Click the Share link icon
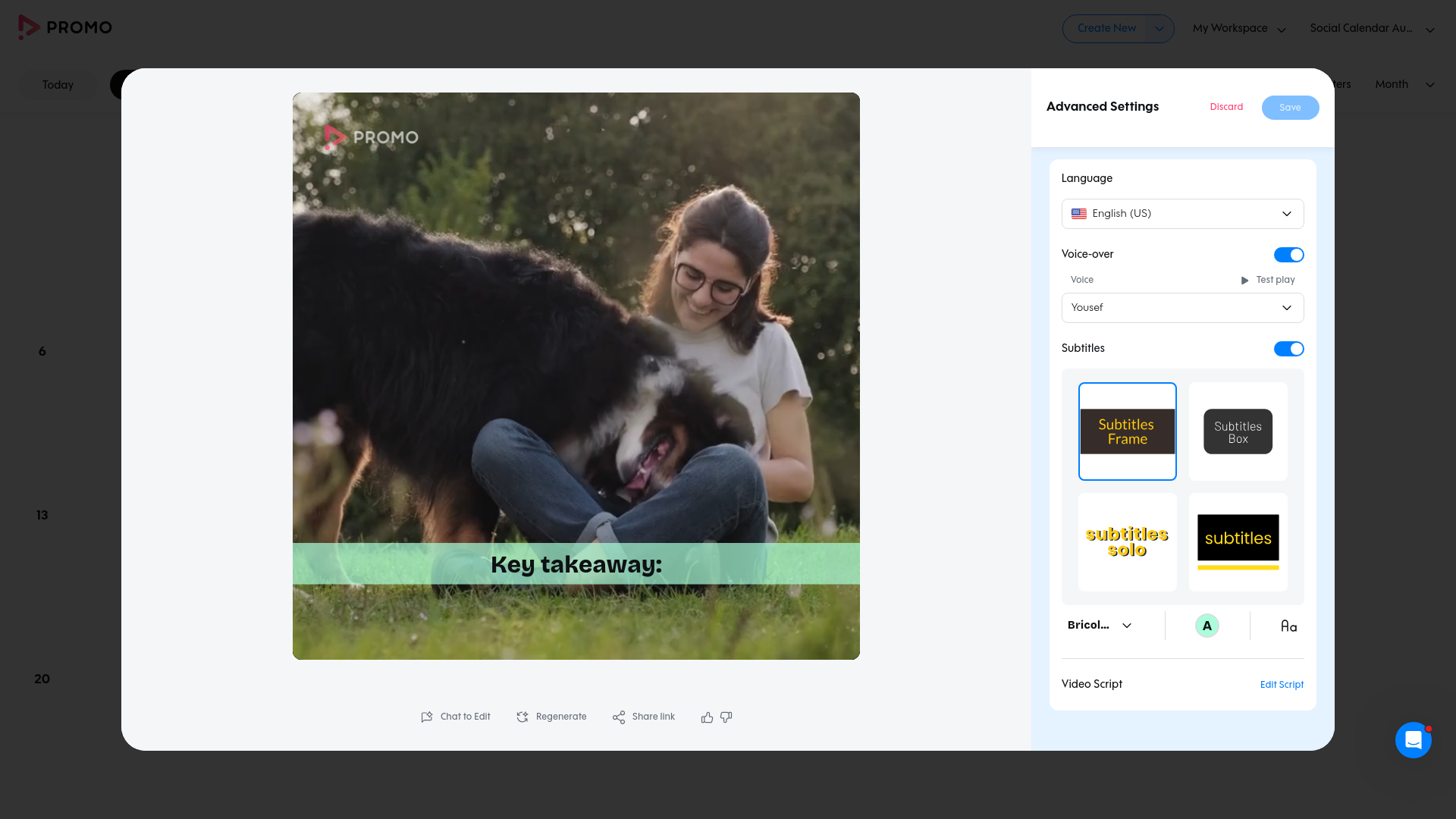Viewport: 1456px width, 819px height. (x=619, y=717)
